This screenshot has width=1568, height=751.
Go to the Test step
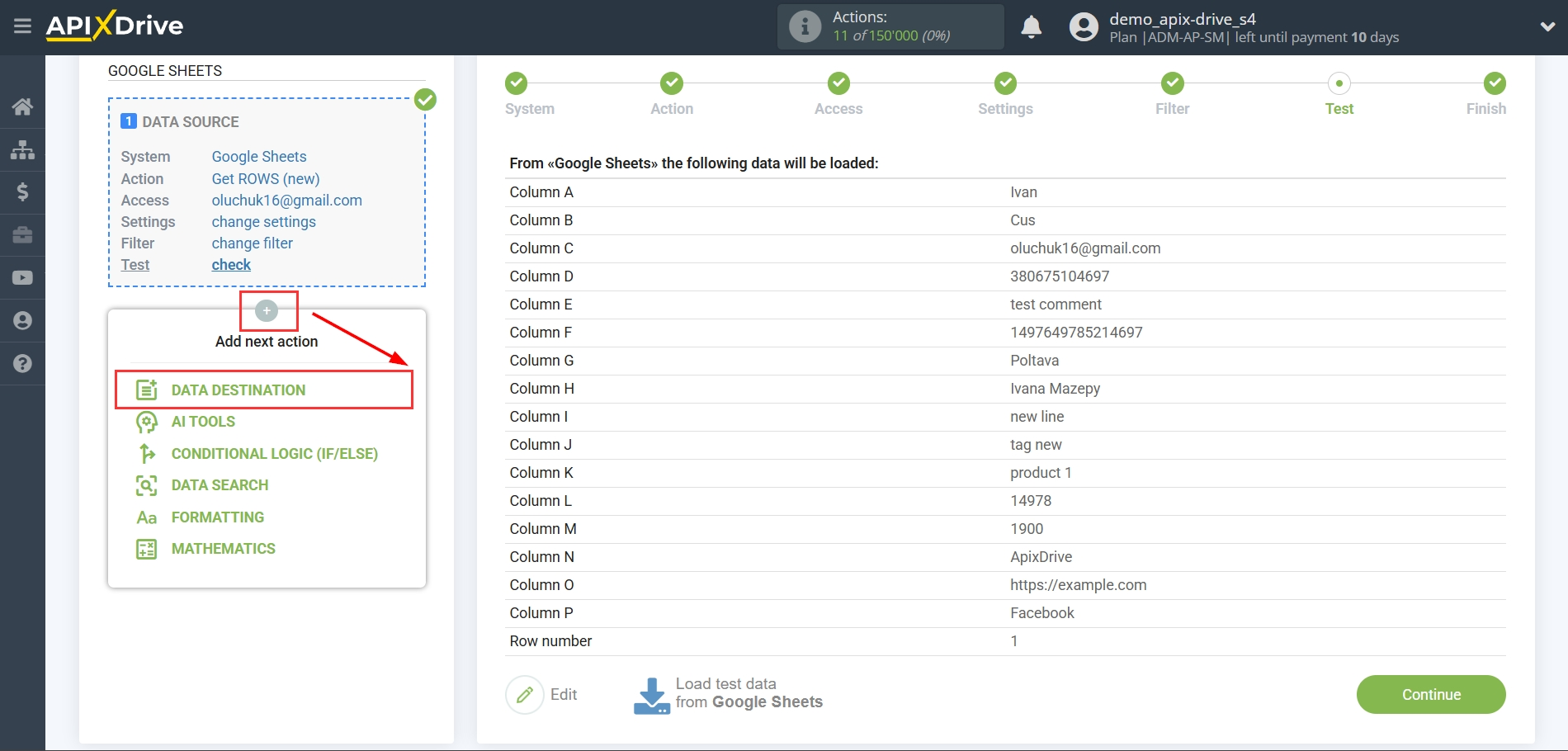[x=1339, y=83]
